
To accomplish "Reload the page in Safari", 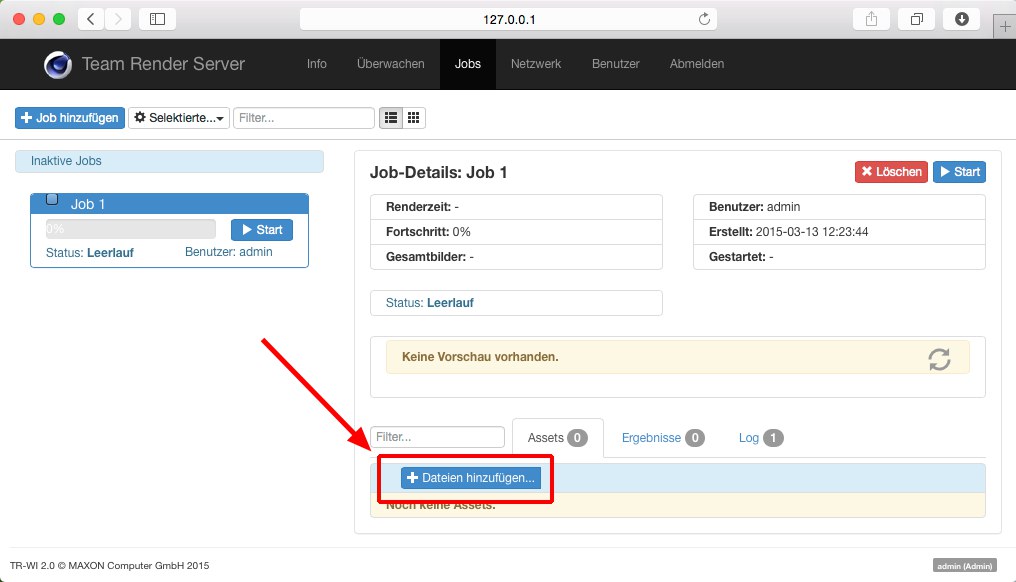I will click(x=704, y=19).
